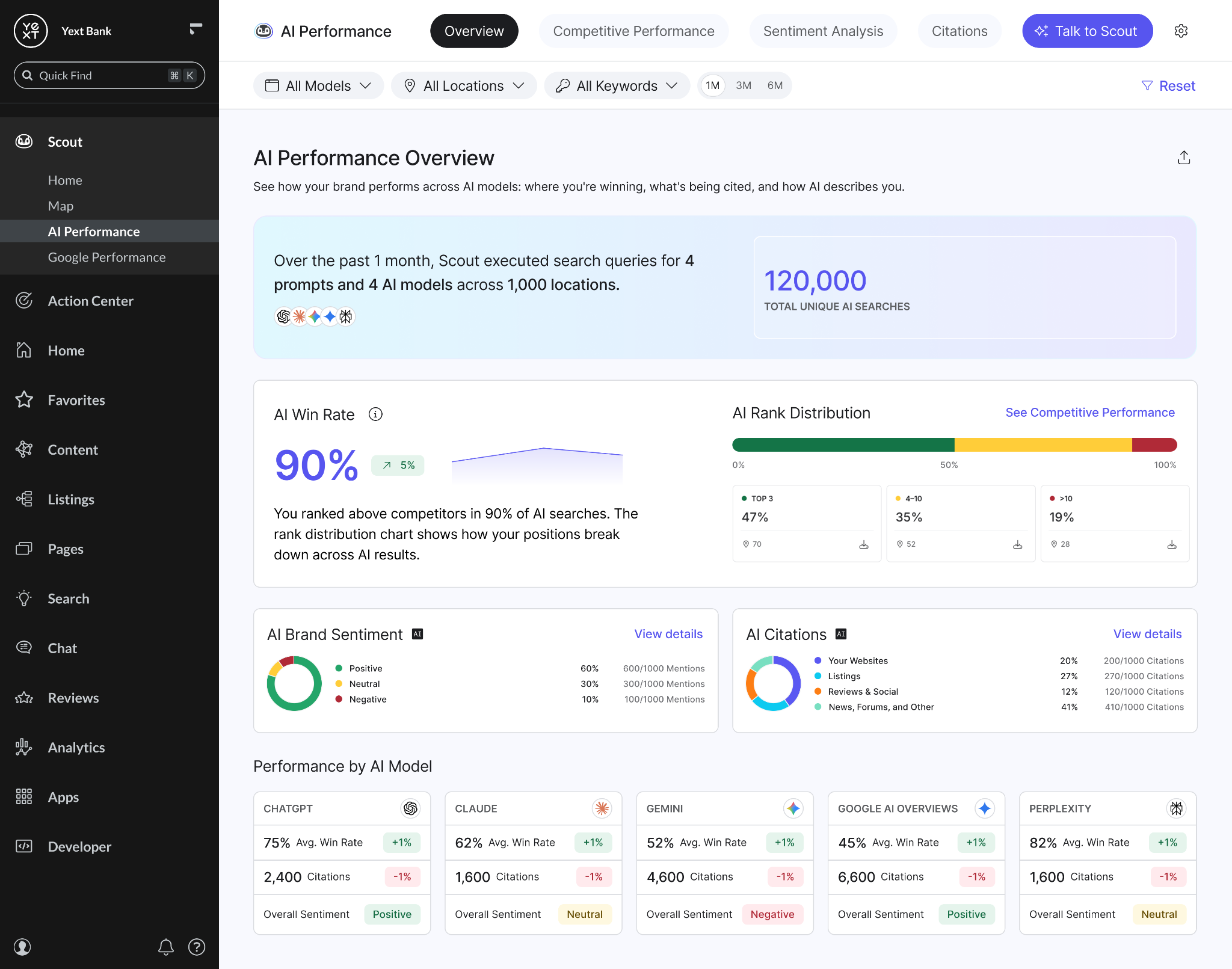View details for AI Brand Sentiment

[668, 634]
